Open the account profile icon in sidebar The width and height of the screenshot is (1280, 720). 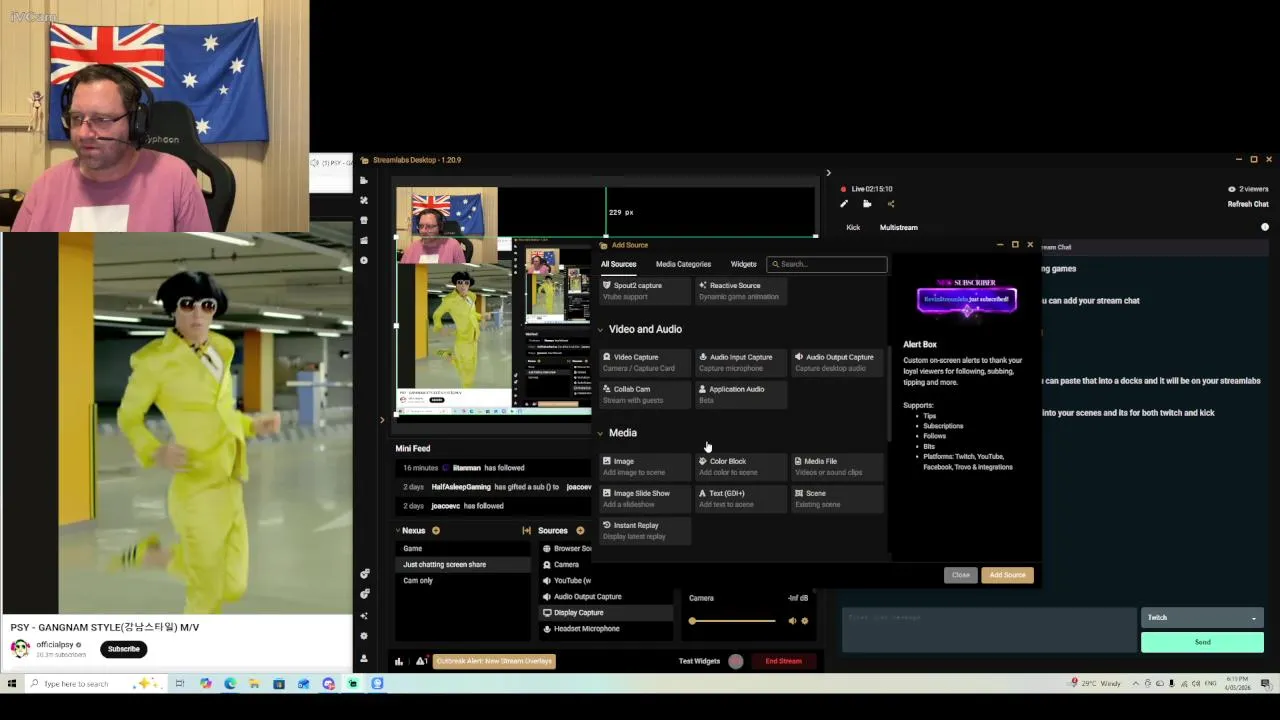point(364,658)
